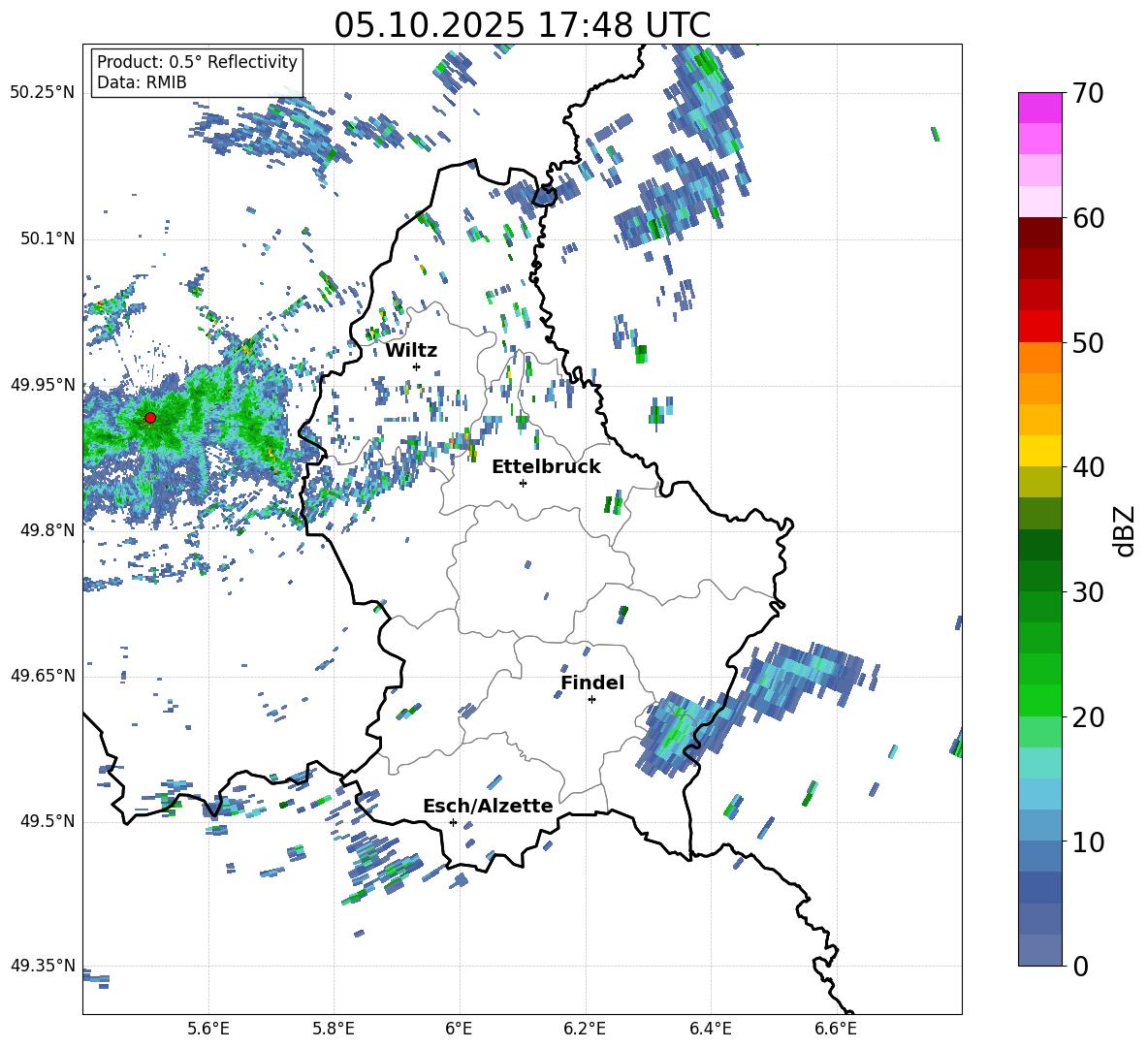The image size is (1148, 1048).
Task: Click the 40 tick label on colorbar
Action: click(x=1087, y=467)
